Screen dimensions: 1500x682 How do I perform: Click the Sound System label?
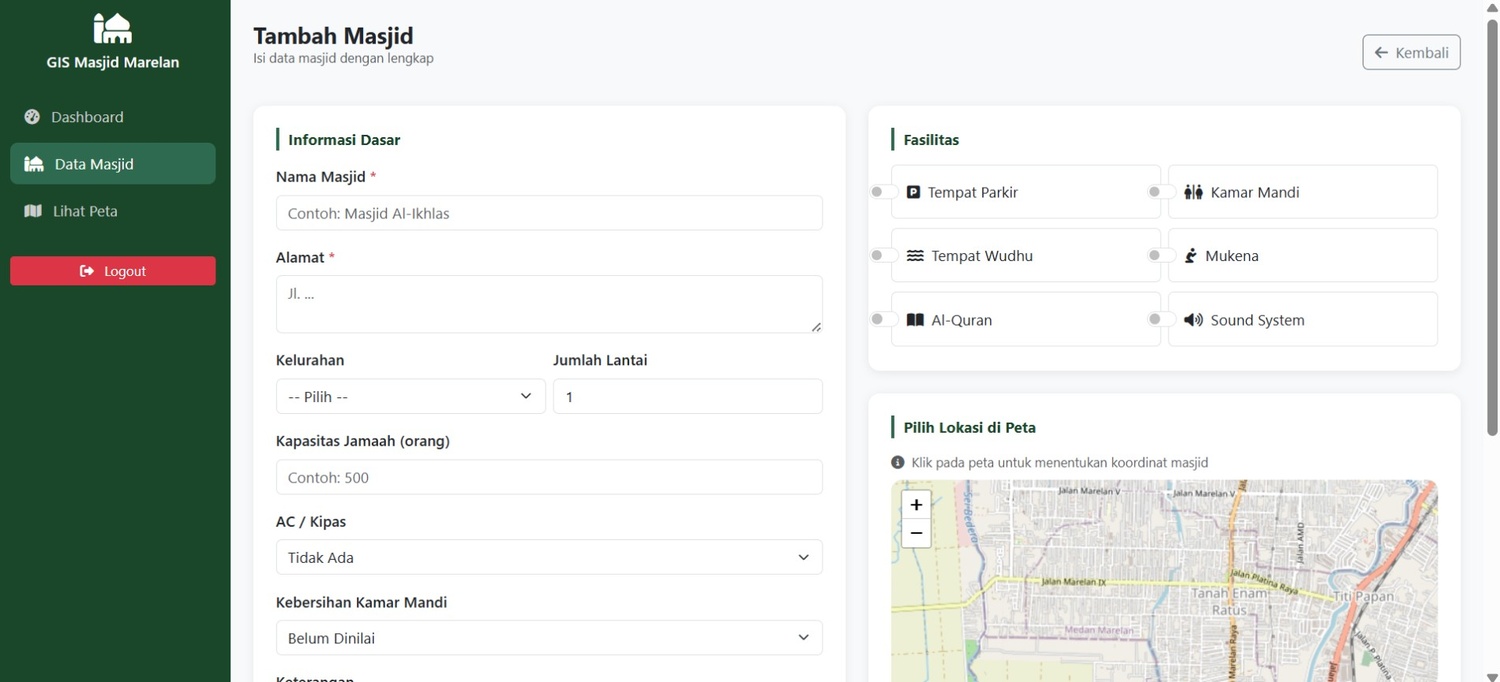coord(1257,320)
